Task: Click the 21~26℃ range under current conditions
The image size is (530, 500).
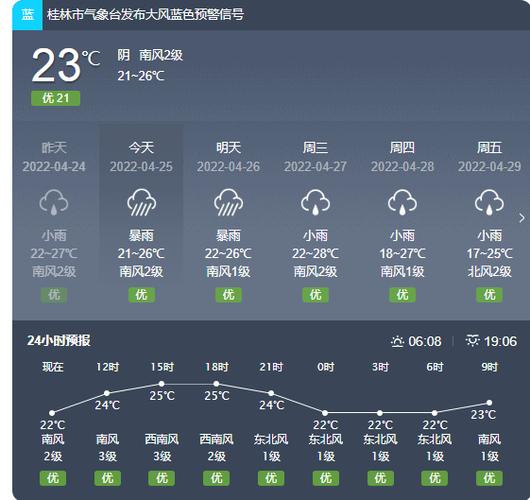Action: (x=141, y=76)
